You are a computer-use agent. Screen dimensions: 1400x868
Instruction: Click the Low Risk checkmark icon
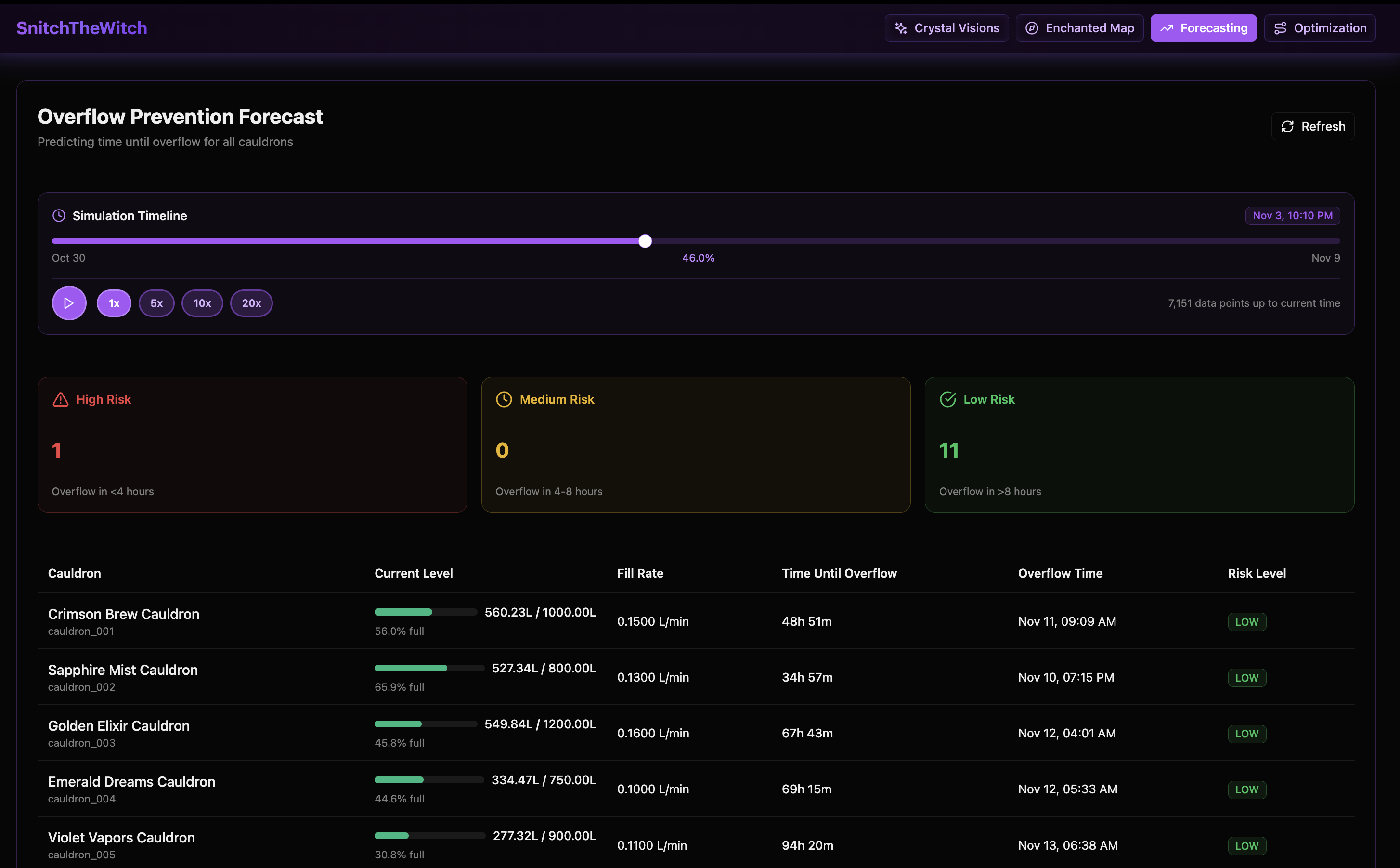click(948, 399)
